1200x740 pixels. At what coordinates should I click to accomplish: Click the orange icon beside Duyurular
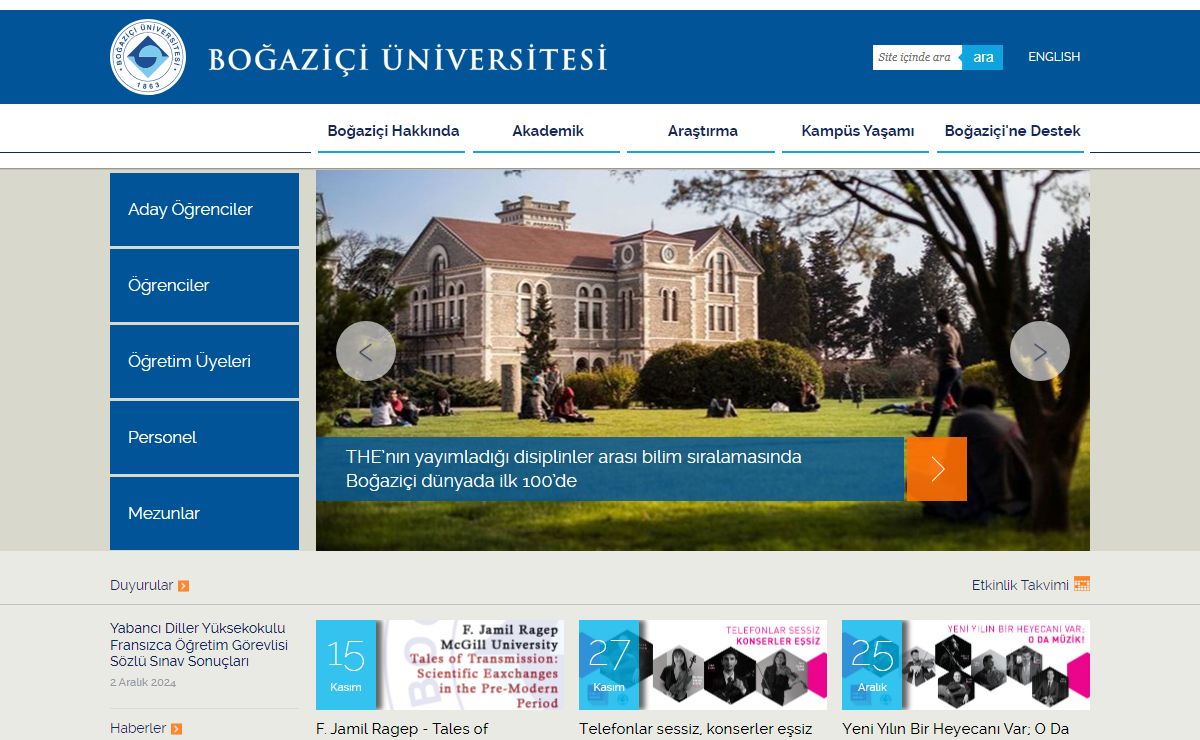tap(183, 586)
